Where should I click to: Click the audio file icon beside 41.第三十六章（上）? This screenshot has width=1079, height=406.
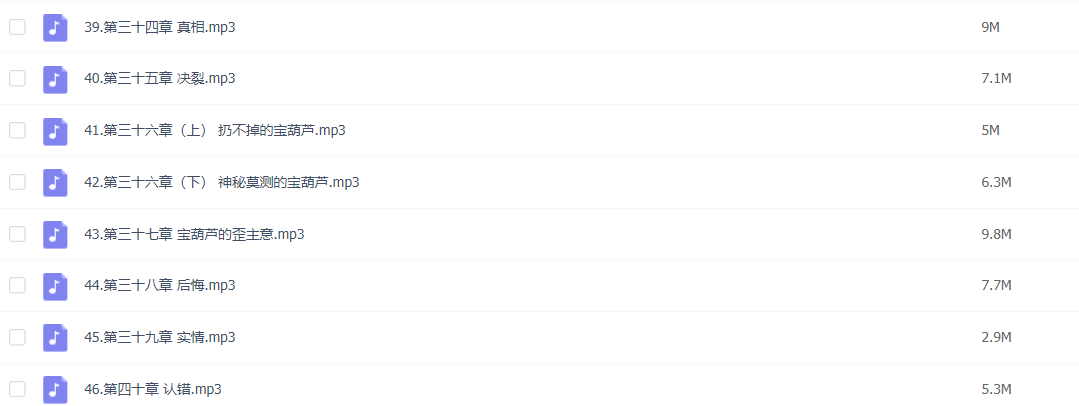point(55,131)
